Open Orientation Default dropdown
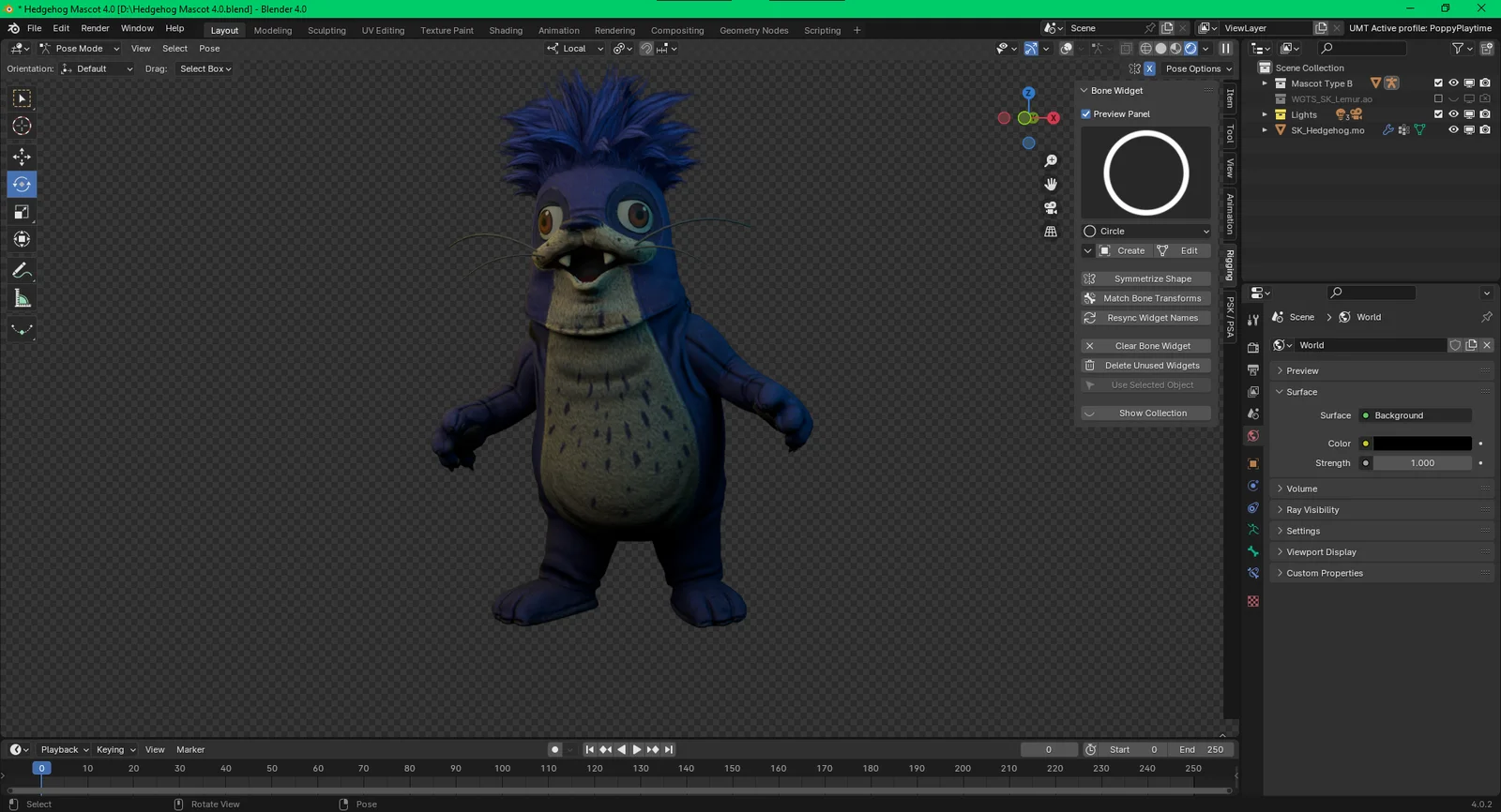The width and height of the screenshot is (1501, 812). (x=97, y=68)
